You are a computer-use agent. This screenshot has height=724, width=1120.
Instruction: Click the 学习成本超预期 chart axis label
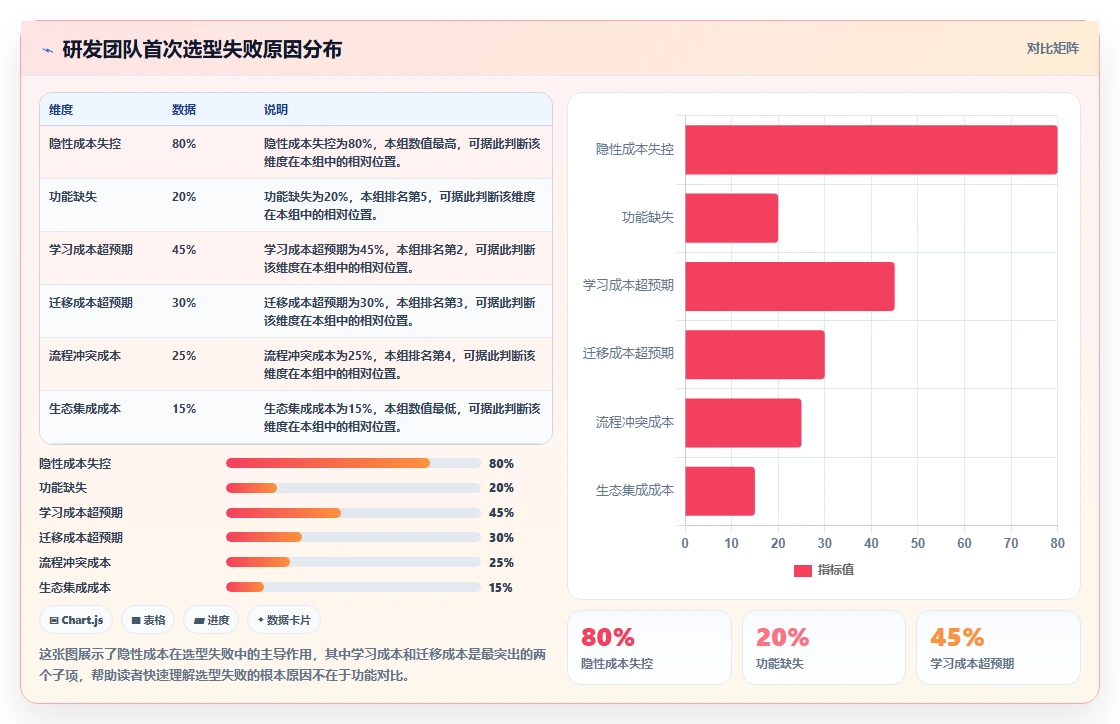[x=629, y=285]
